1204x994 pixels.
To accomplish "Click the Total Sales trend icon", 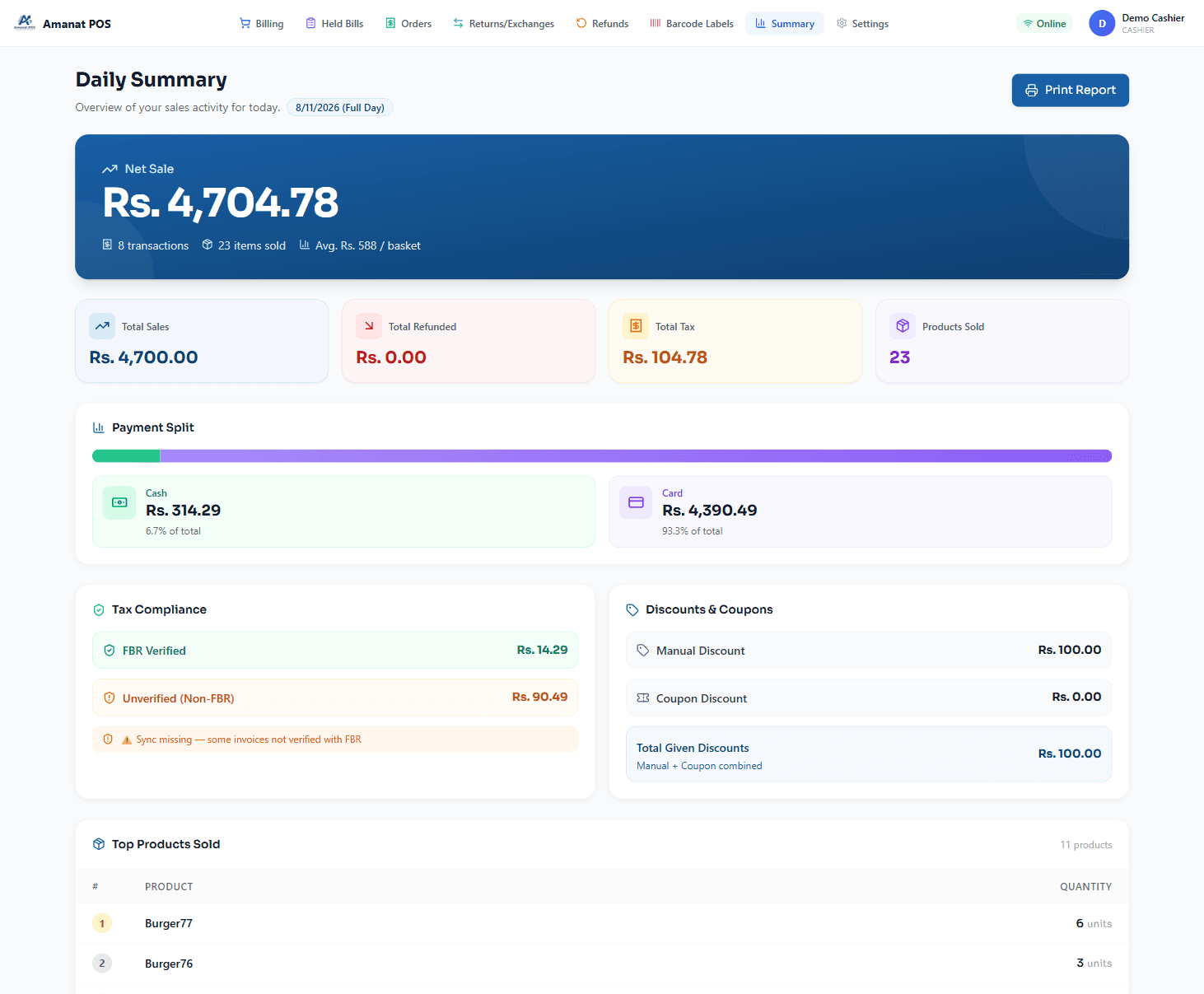I will pyautogui.click(x=102, y=326).
